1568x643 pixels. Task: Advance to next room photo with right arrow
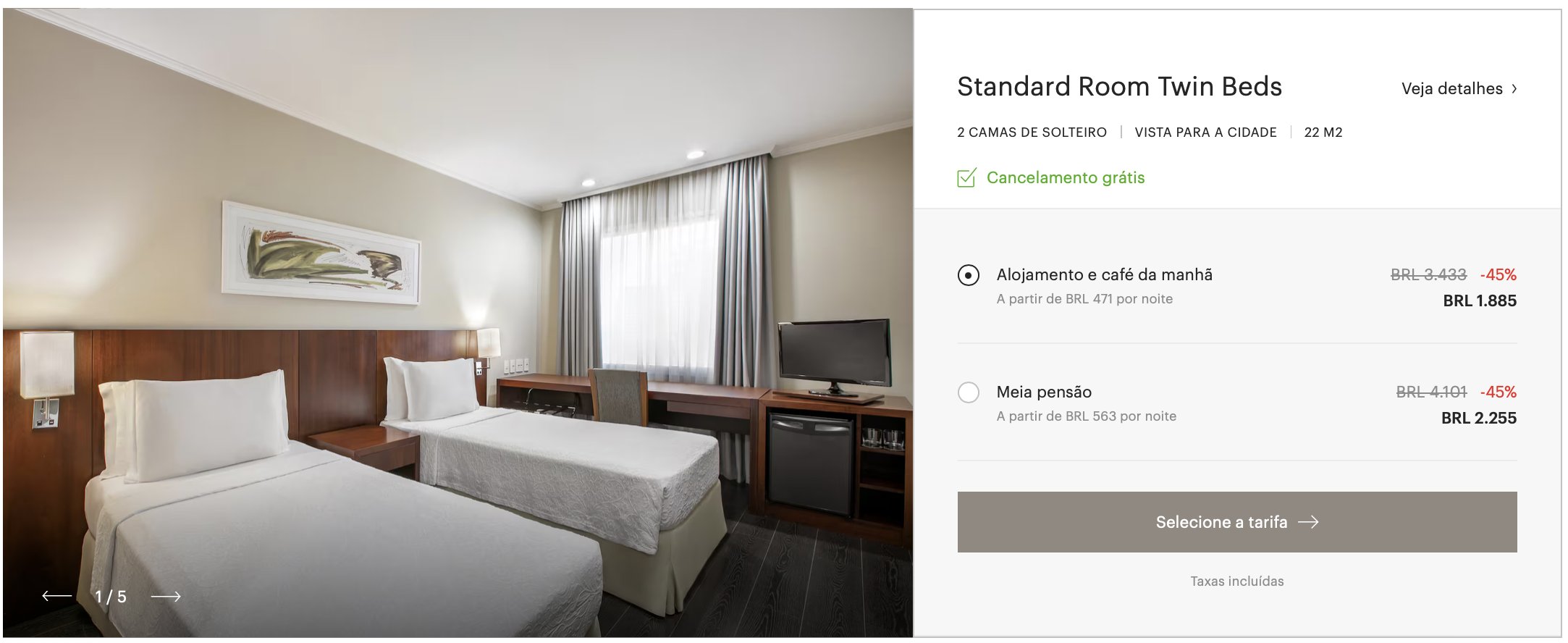166,596
